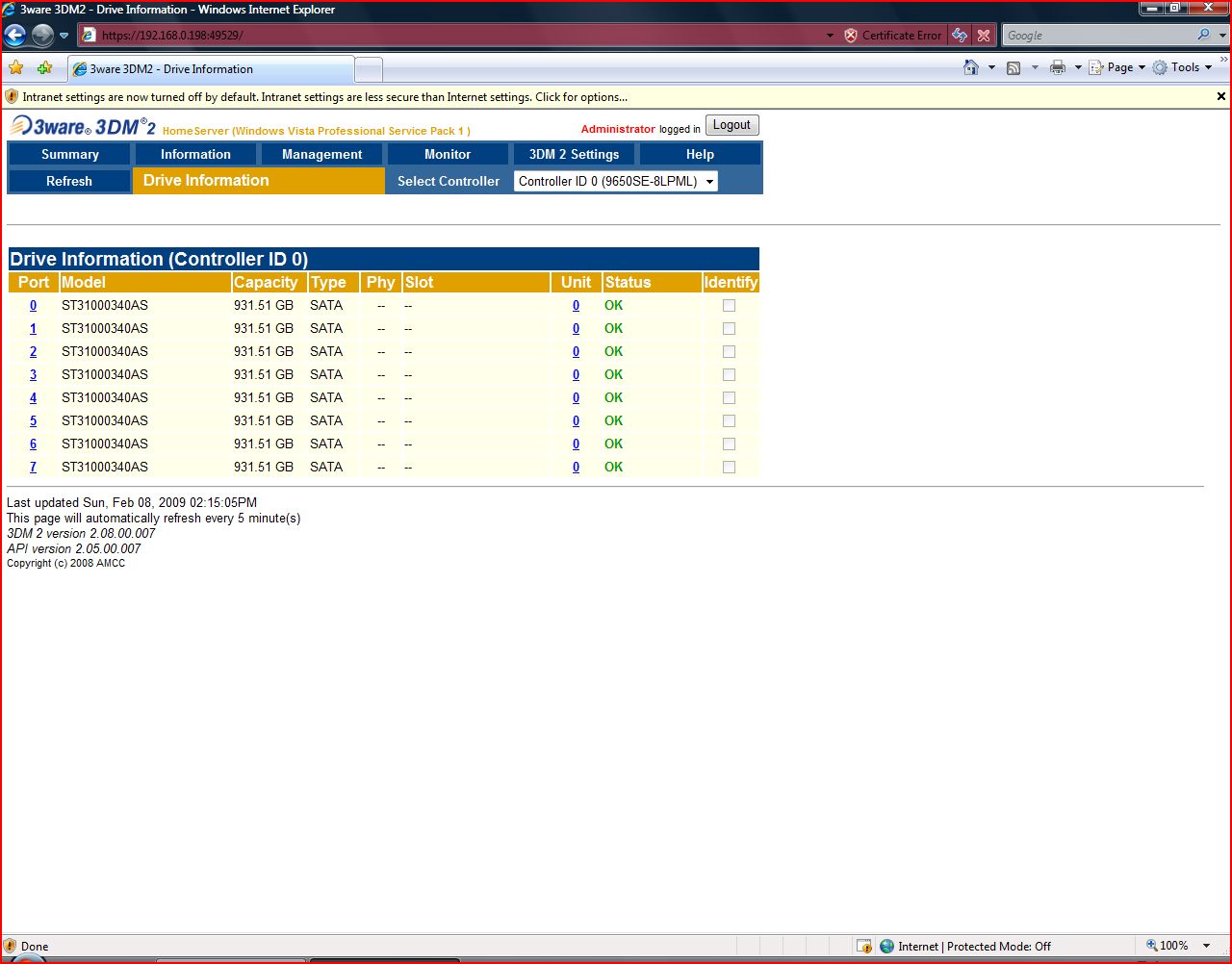The height and width of the screenshot is (964, 1232).
Task: Click the OK status in port 2 row
Action: tap(613, 351)
